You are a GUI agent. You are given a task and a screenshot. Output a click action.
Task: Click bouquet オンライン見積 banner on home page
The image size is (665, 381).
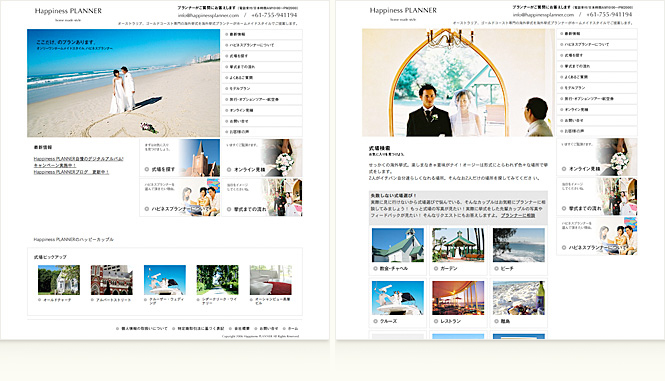click(x=263, y=158)
